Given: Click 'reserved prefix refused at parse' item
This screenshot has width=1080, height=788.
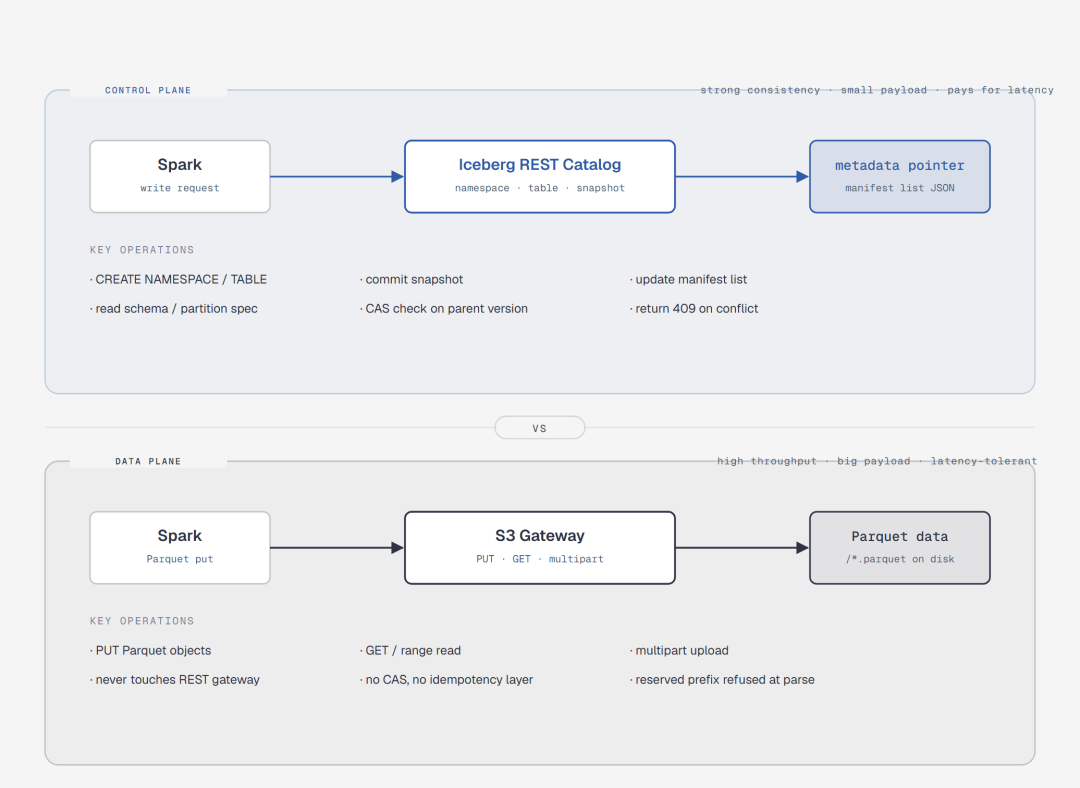Looking at the screenshot, I should click(722, 680).
